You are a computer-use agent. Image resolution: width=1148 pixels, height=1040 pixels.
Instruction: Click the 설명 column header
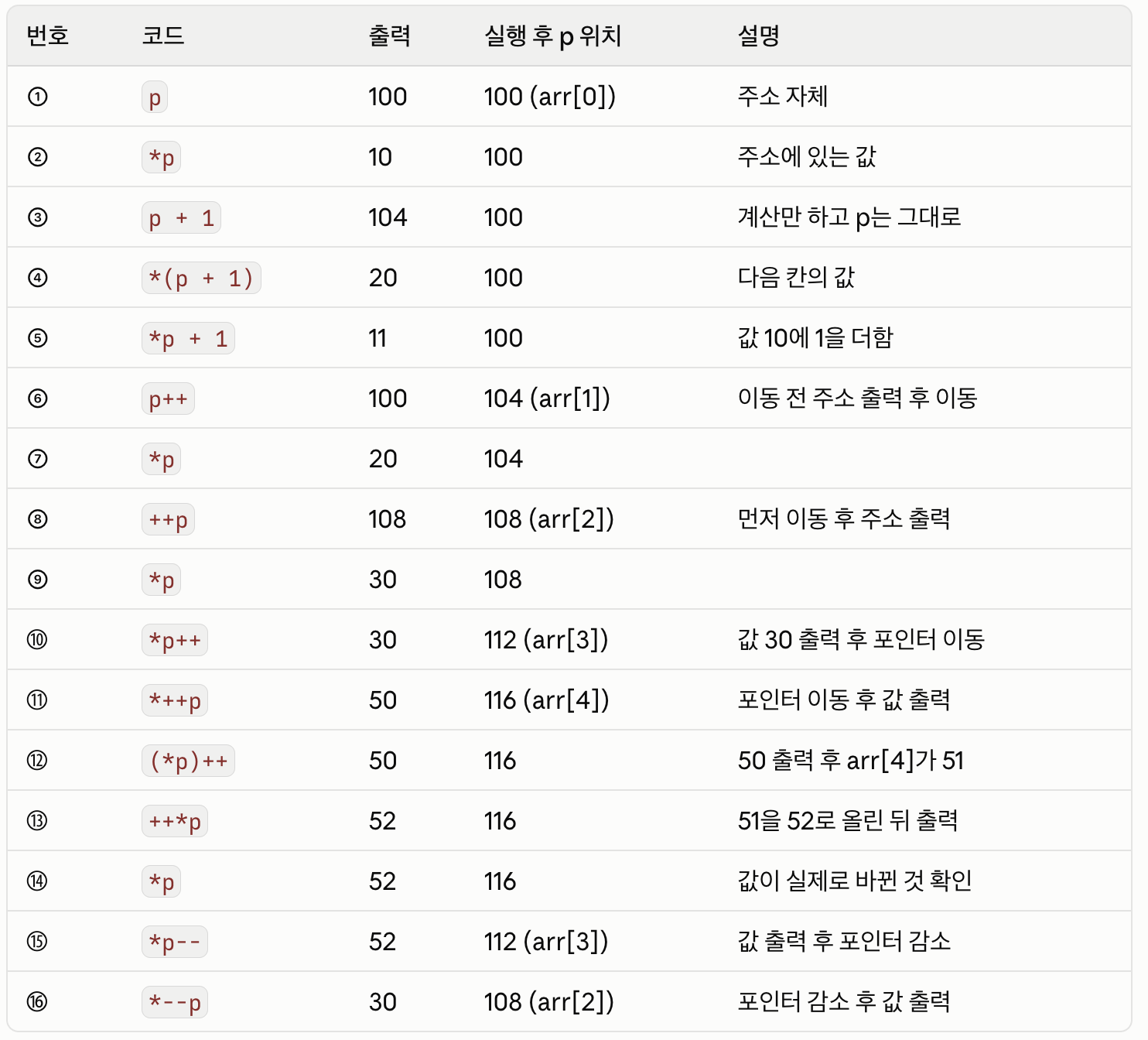tap(759, 36)
